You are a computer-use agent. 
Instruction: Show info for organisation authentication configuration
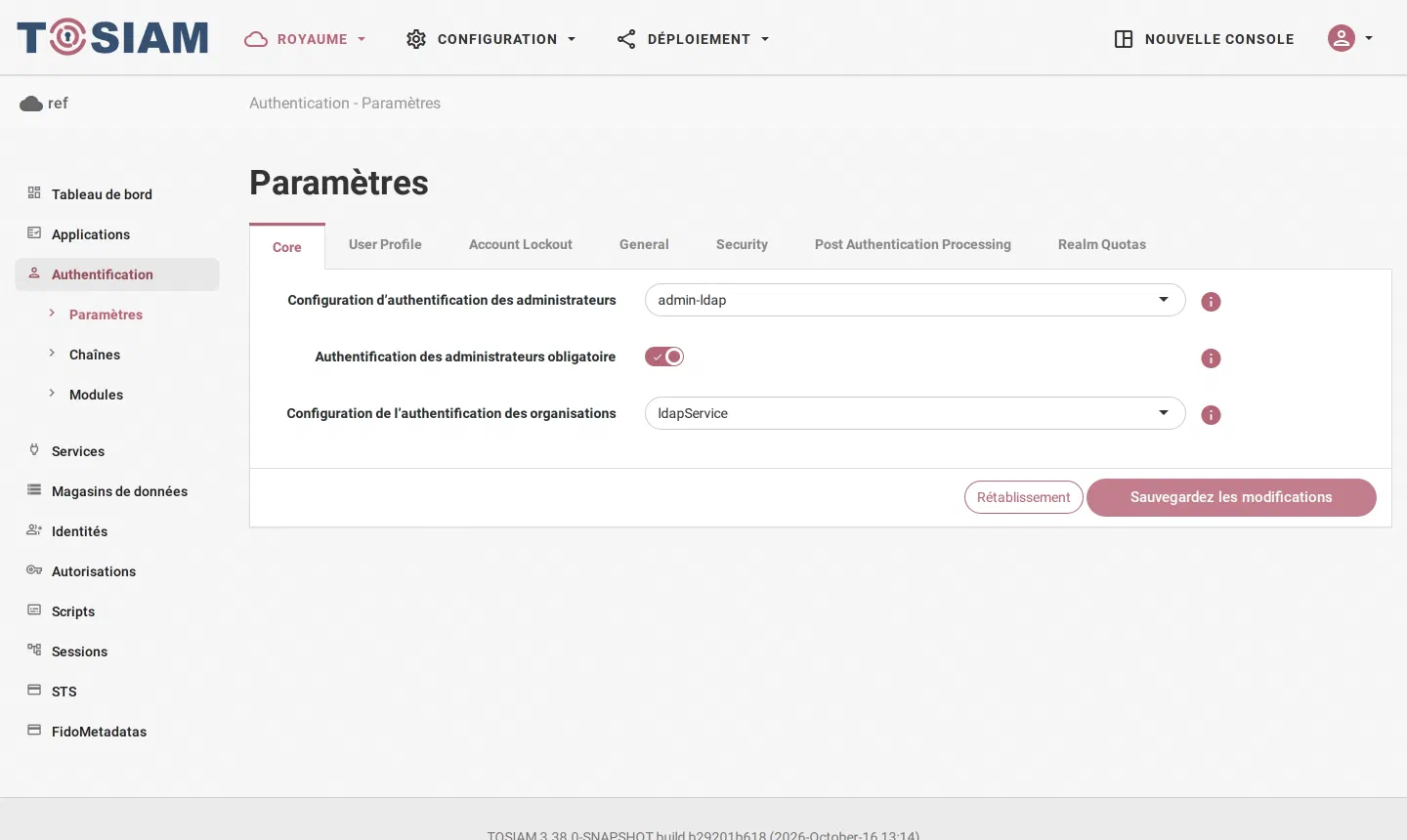pyautogui.click(x=1211, y=415)
